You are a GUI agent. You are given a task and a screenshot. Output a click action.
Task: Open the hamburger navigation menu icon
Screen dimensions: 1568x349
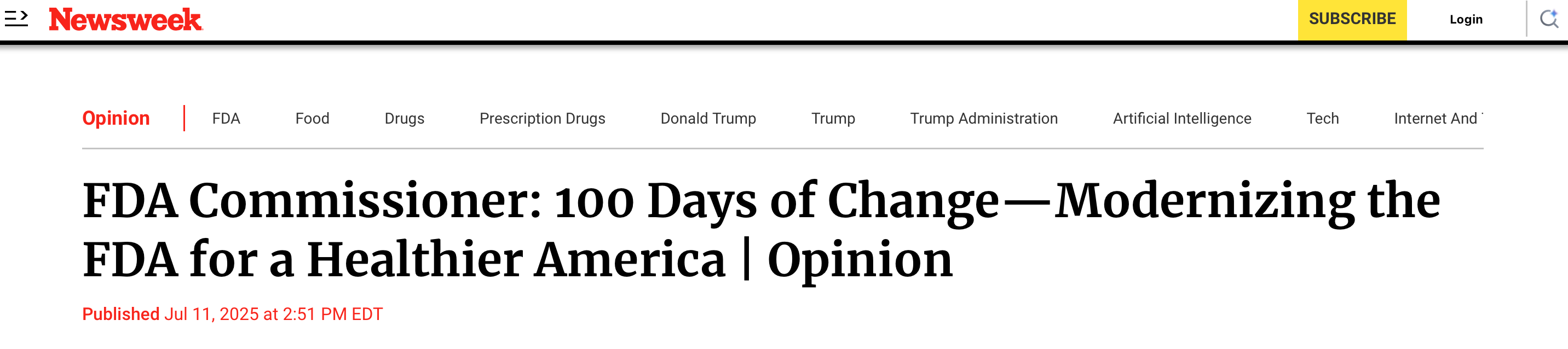[x=16, y=19]
